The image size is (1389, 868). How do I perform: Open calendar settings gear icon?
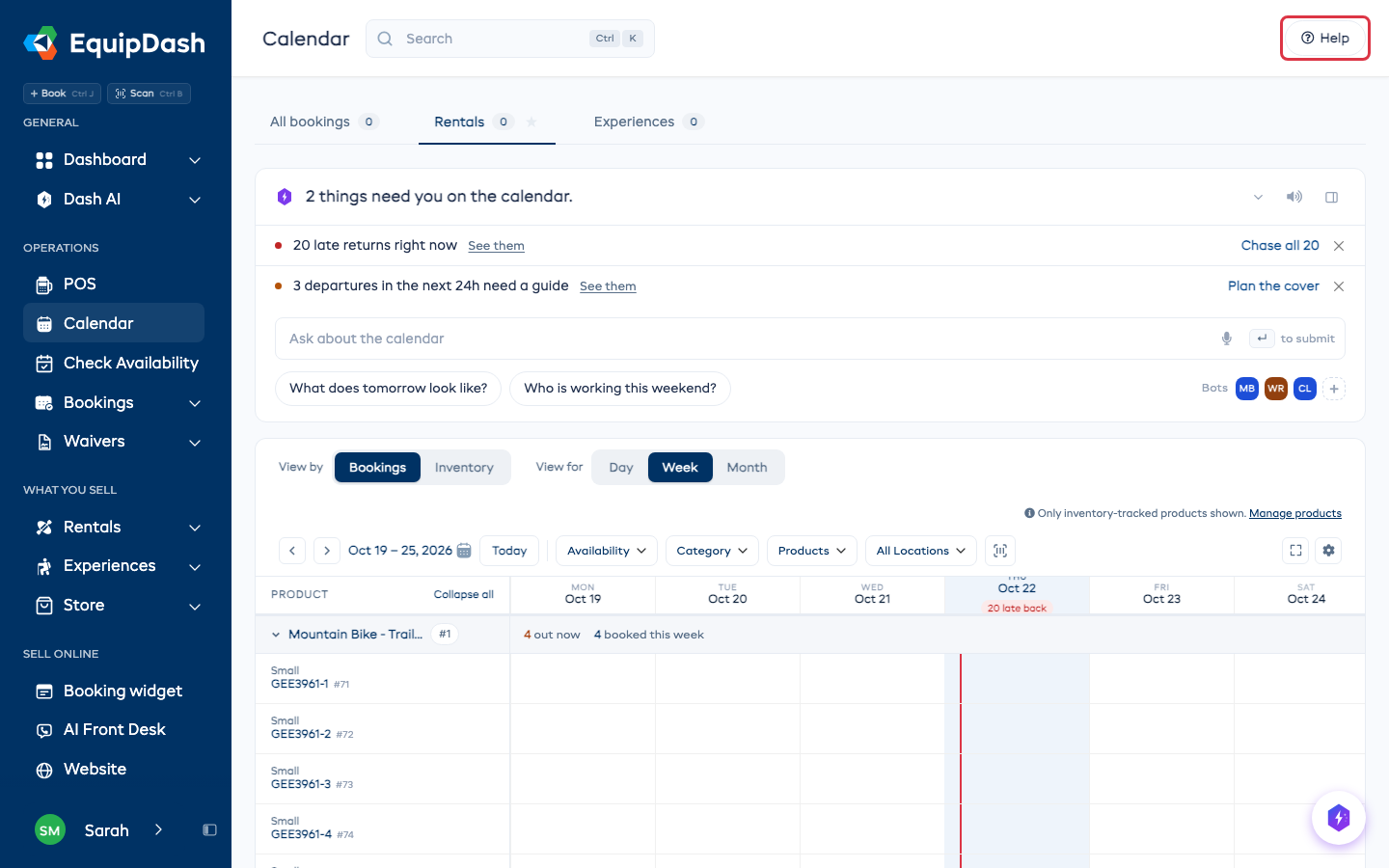(1329, 551)
